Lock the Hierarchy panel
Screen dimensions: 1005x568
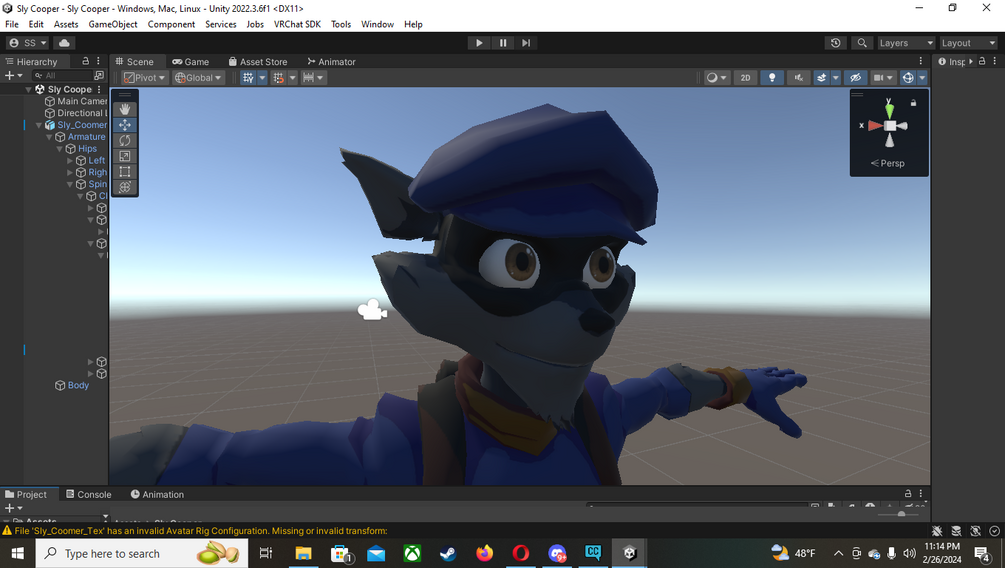click(x=85, y=61)
